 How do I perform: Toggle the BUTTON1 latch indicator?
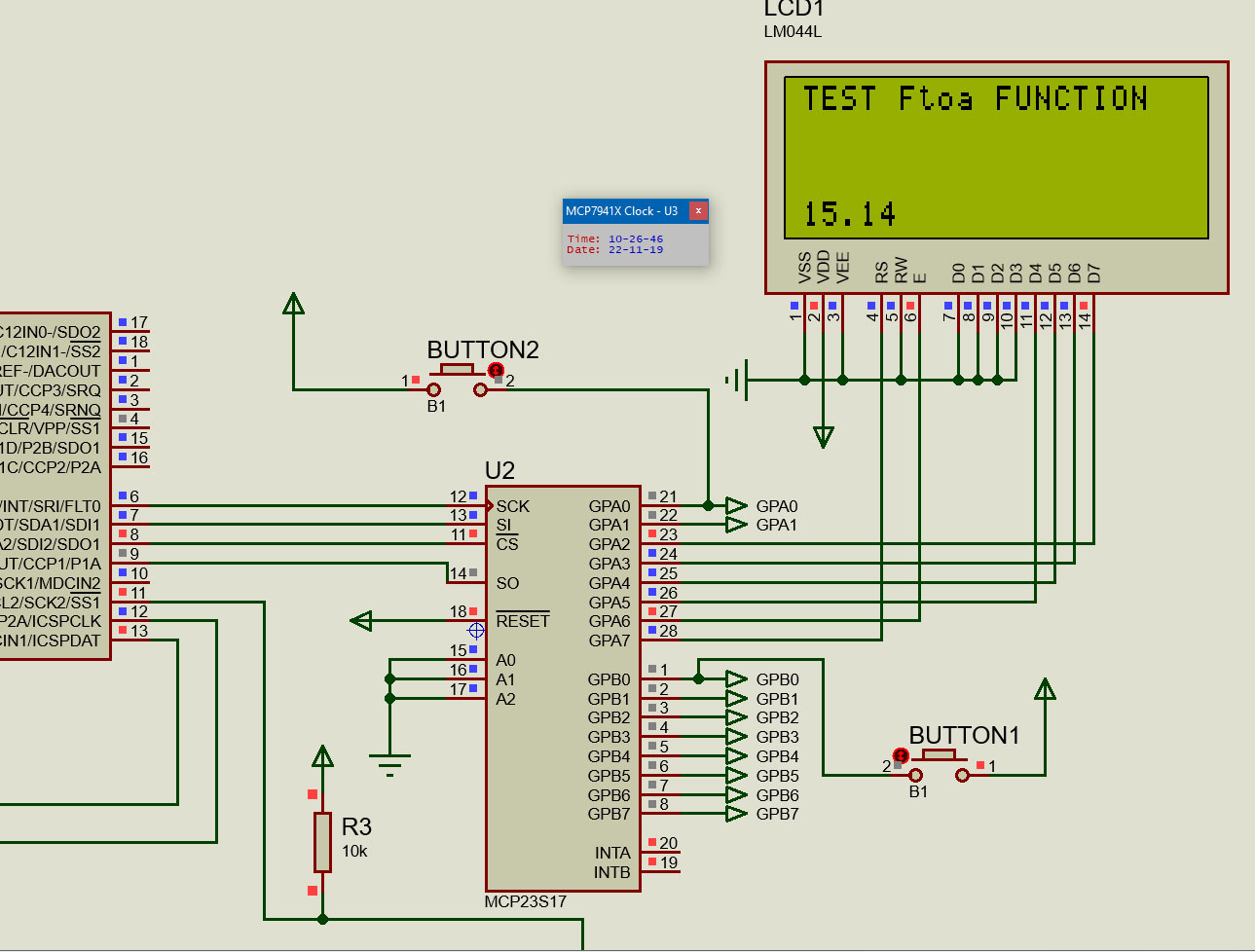click(901, 755)
